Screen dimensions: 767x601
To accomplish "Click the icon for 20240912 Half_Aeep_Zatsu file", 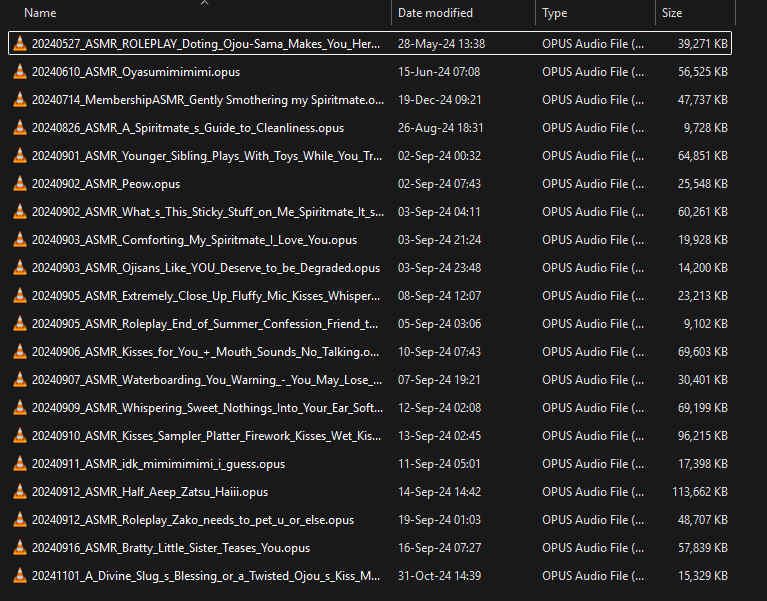I will click(20, 492).
